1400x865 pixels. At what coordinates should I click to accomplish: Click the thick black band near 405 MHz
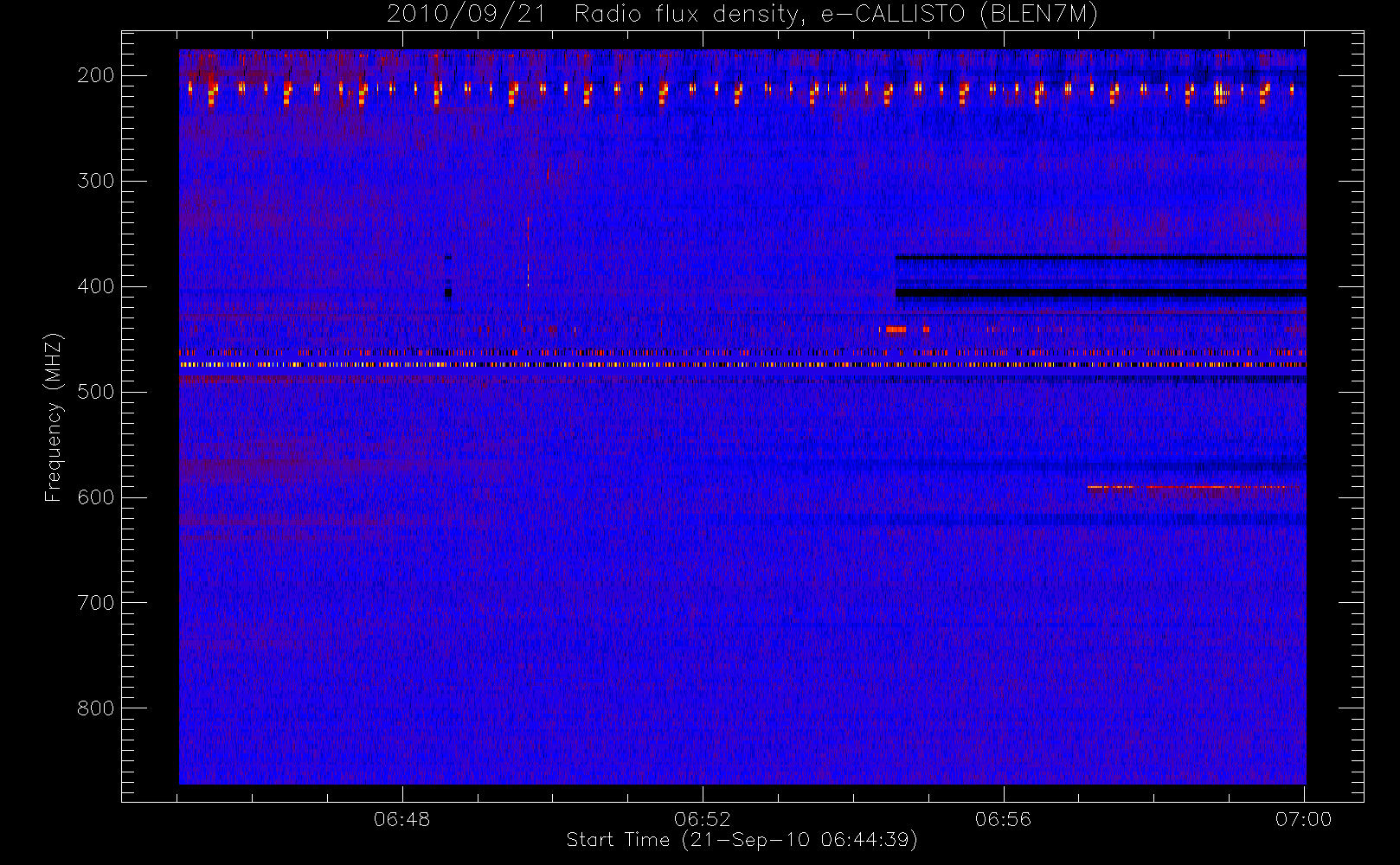pos(1101,293)
